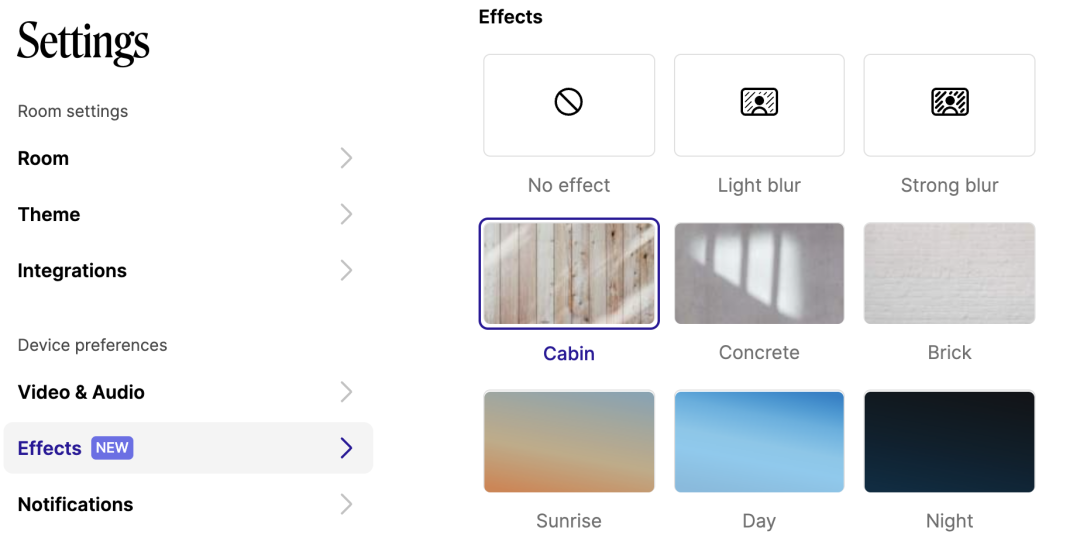
Task: Choose the Night dark gradient background
Action: (949, 442)
